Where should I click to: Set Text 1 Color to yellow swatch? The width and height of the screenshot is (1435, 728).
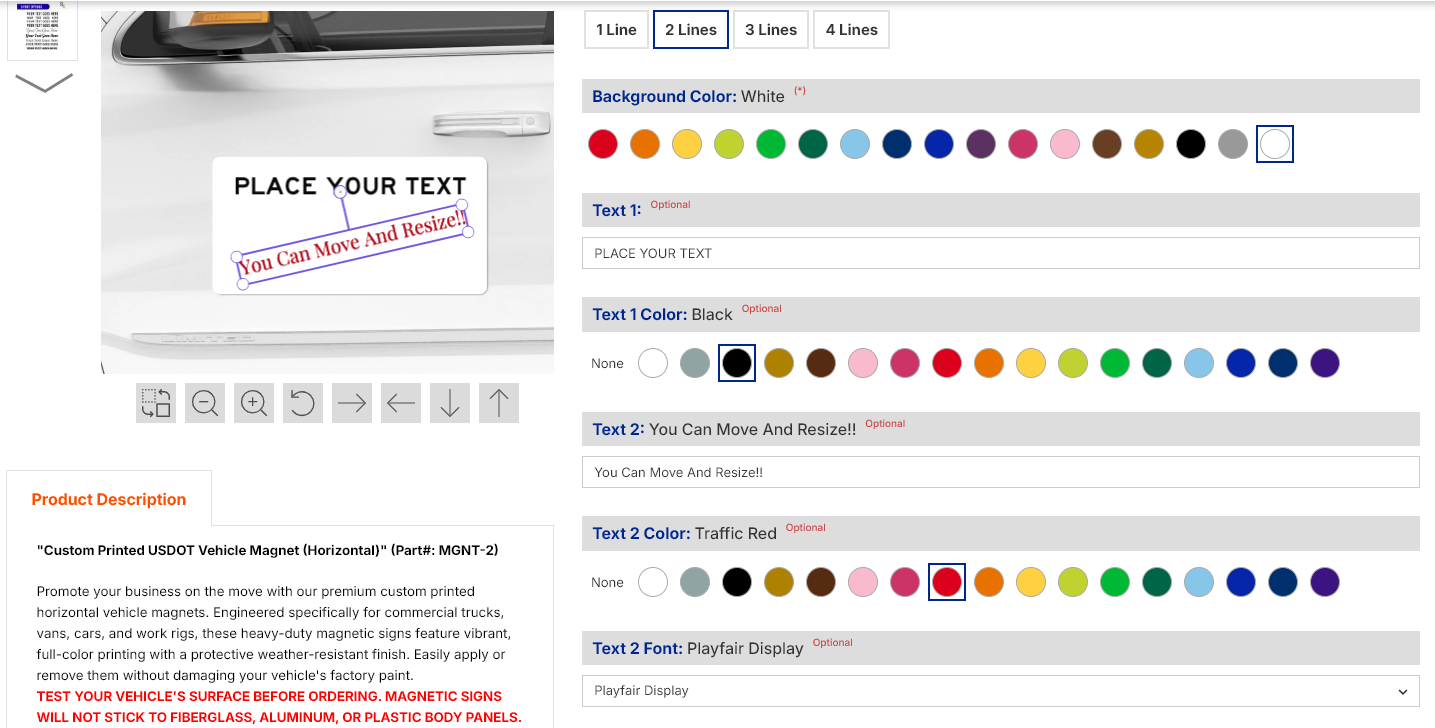point(1031,363)
